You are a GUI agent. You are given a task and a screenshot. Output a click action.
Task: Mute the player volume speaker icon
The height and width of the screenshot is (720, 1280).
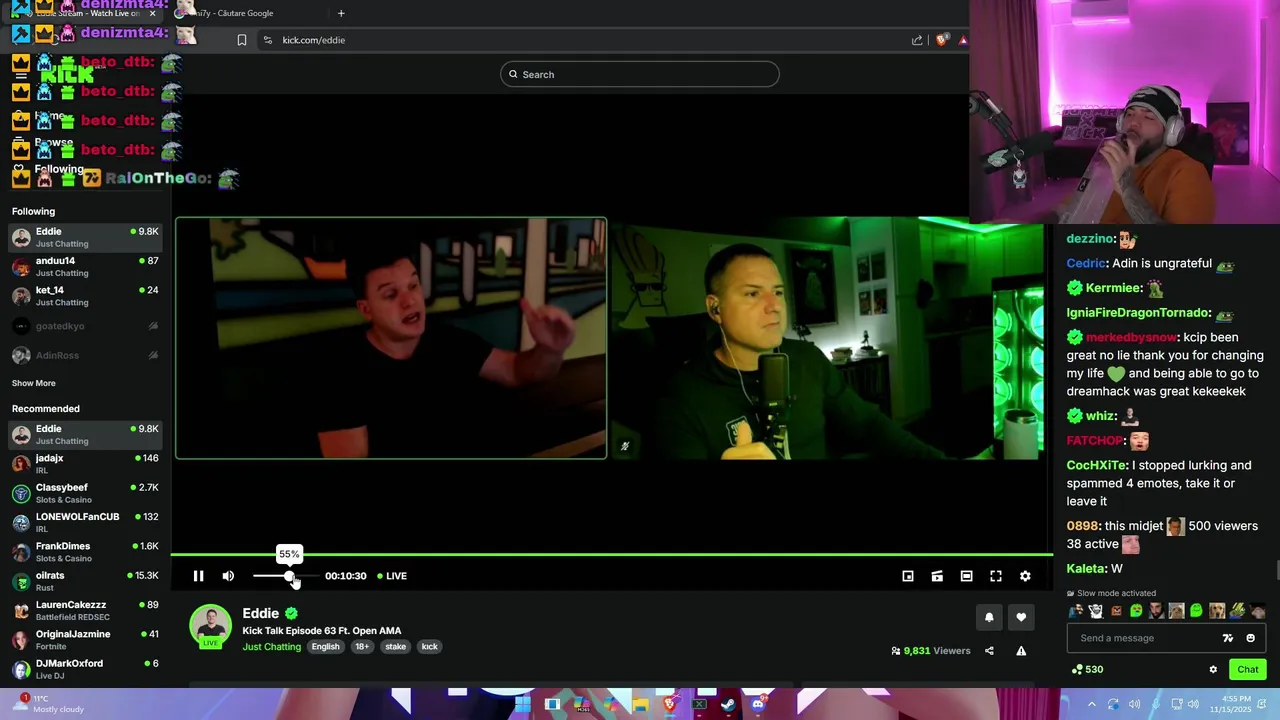[228, 576]
